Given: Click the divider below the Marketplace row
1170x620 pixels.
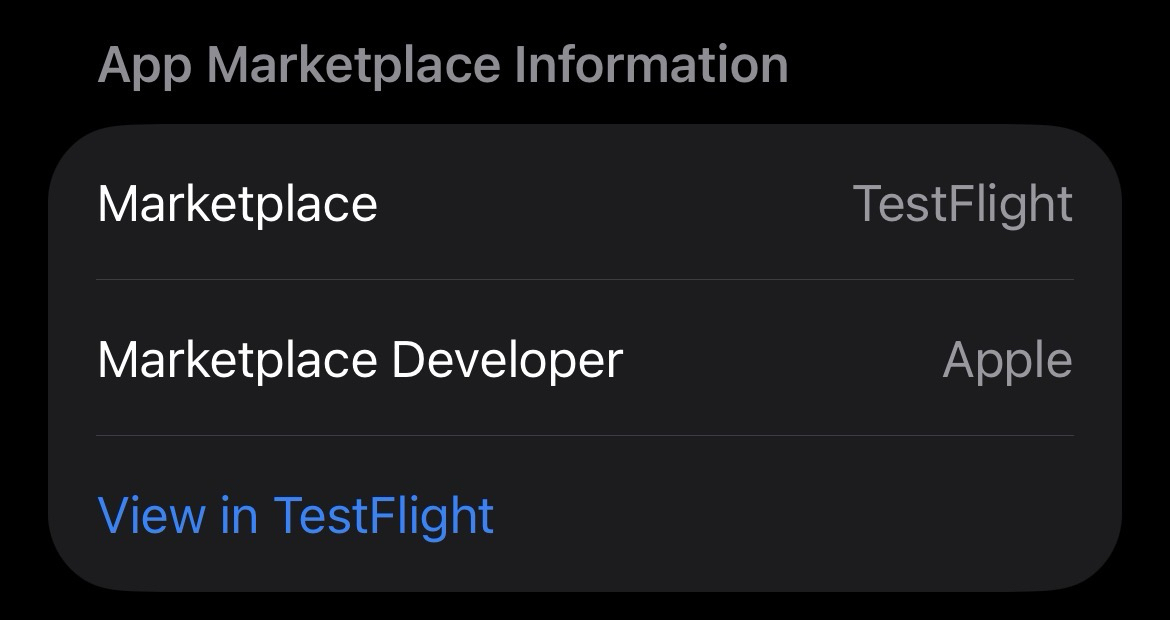Looking at the screenshot, I should [x=585, y=280].
